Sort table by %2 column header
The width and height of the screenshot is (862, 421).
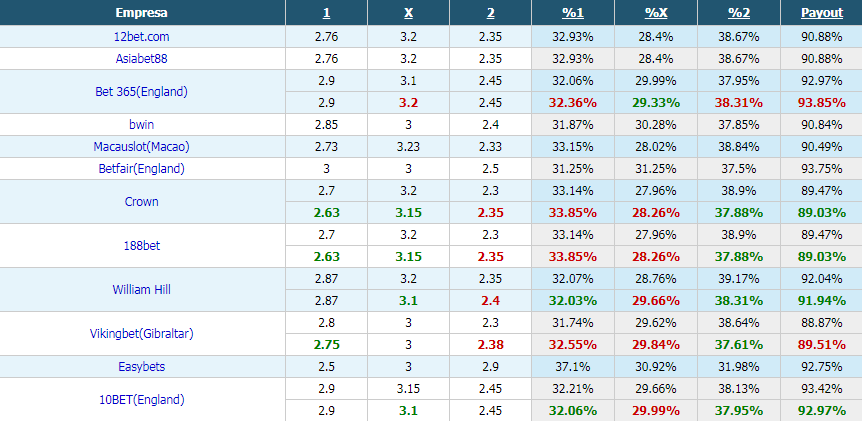[x=739, y=13]
